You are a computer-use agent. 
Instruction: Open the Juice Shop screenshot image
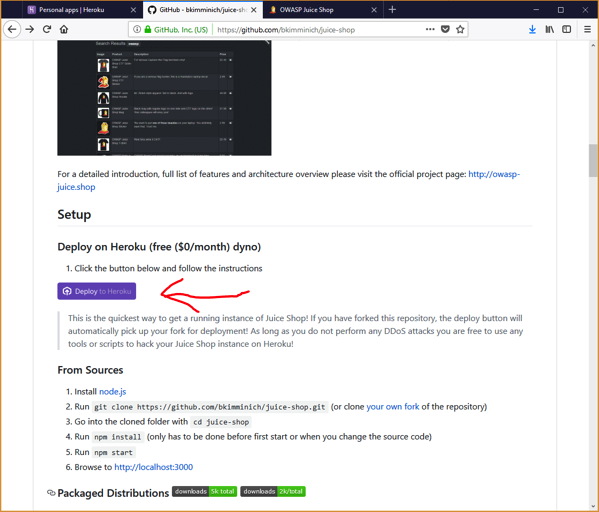pos(164,98)
